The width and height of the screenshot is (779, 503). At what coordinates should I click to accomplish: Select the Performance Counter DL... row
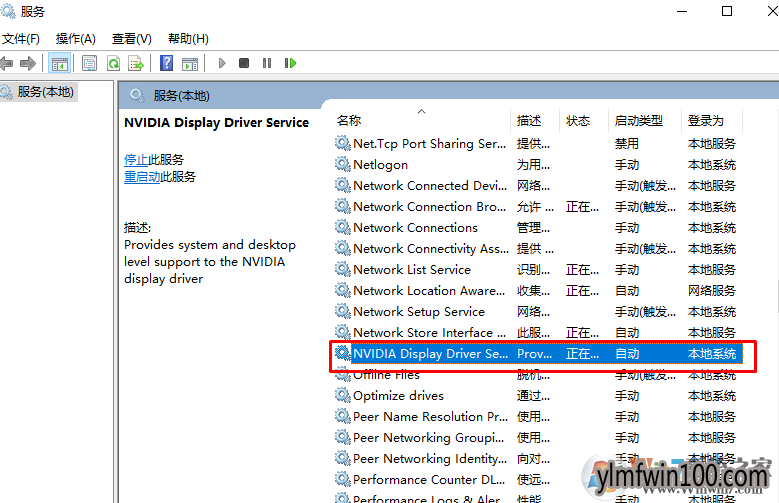coord(538,480)
